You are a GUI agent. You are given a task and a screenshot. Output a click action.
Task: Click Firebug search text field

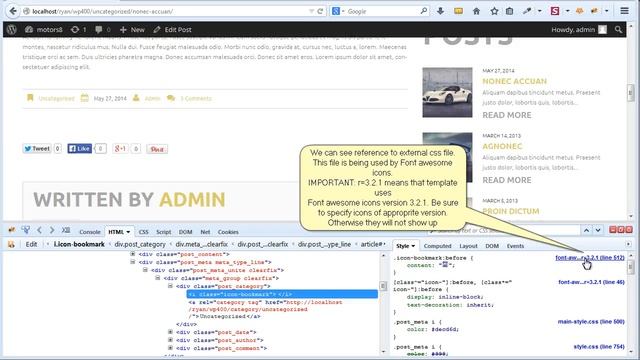click(503, 231)
